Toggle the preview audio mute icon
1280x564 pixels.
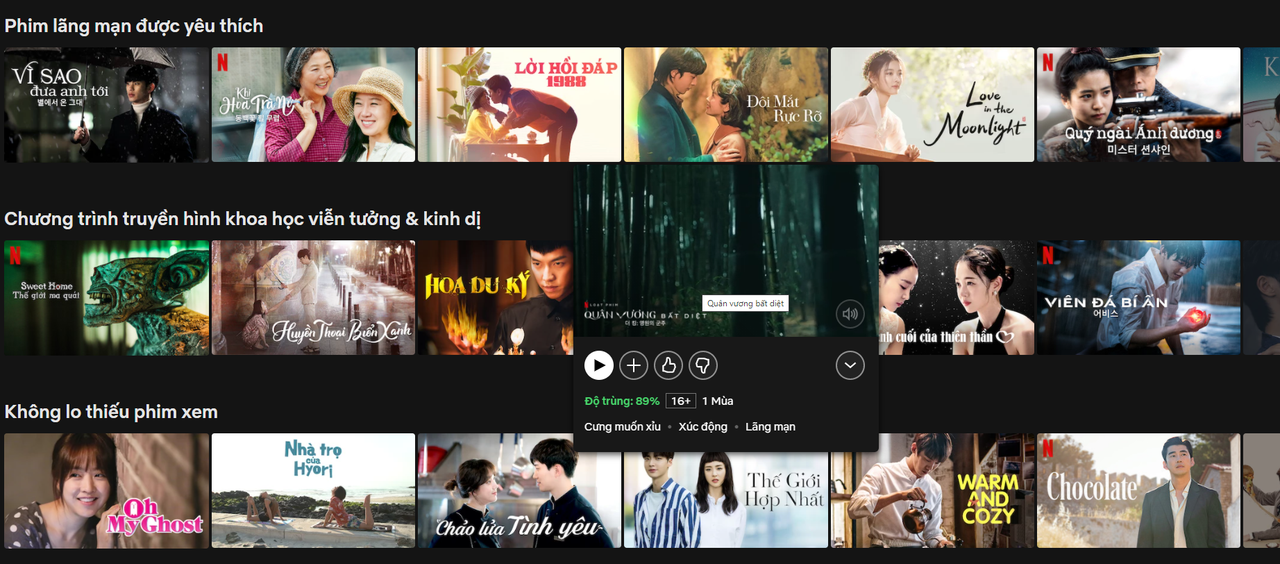(x=850, y=314)
